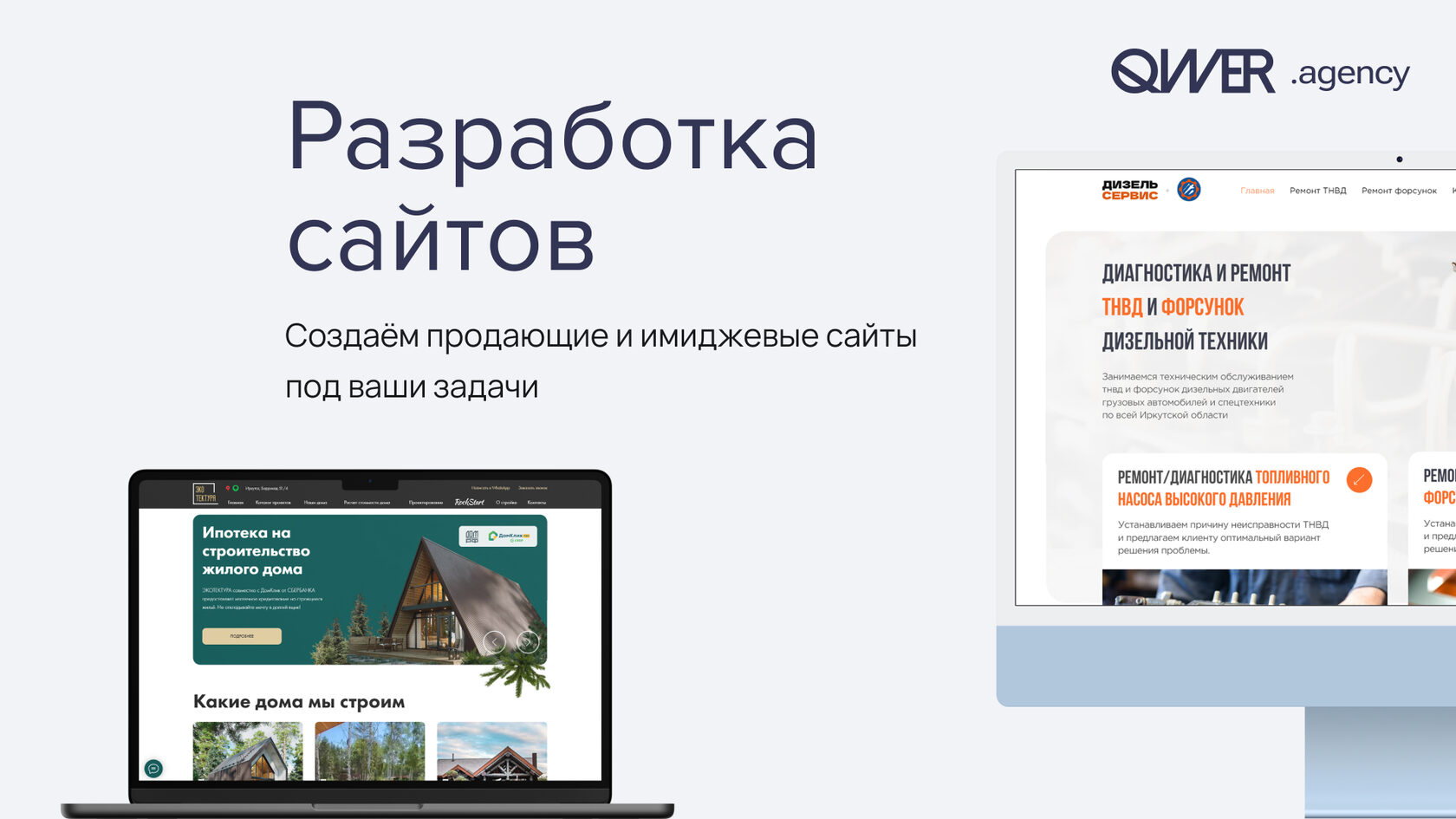This screenshot has width=1456, height=819.
Task: Click the Дизель Сервис logo
Action: click(x=1129, y=190)
